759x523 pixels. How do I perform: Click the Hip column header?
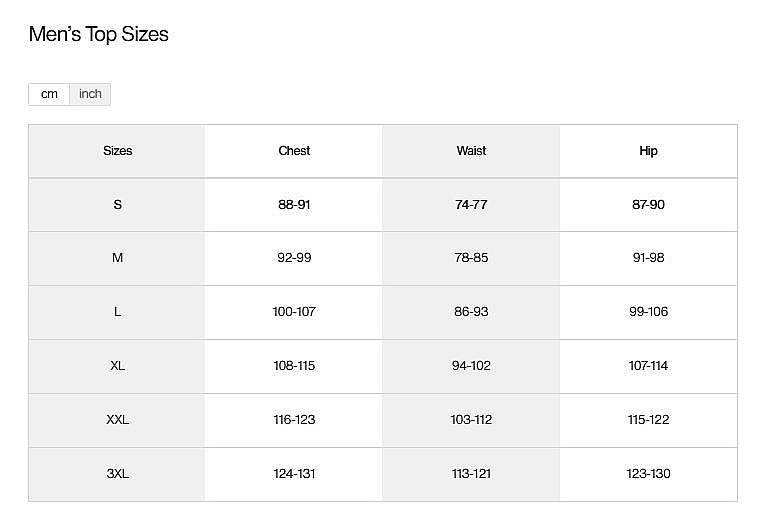(x=648, y=151)
